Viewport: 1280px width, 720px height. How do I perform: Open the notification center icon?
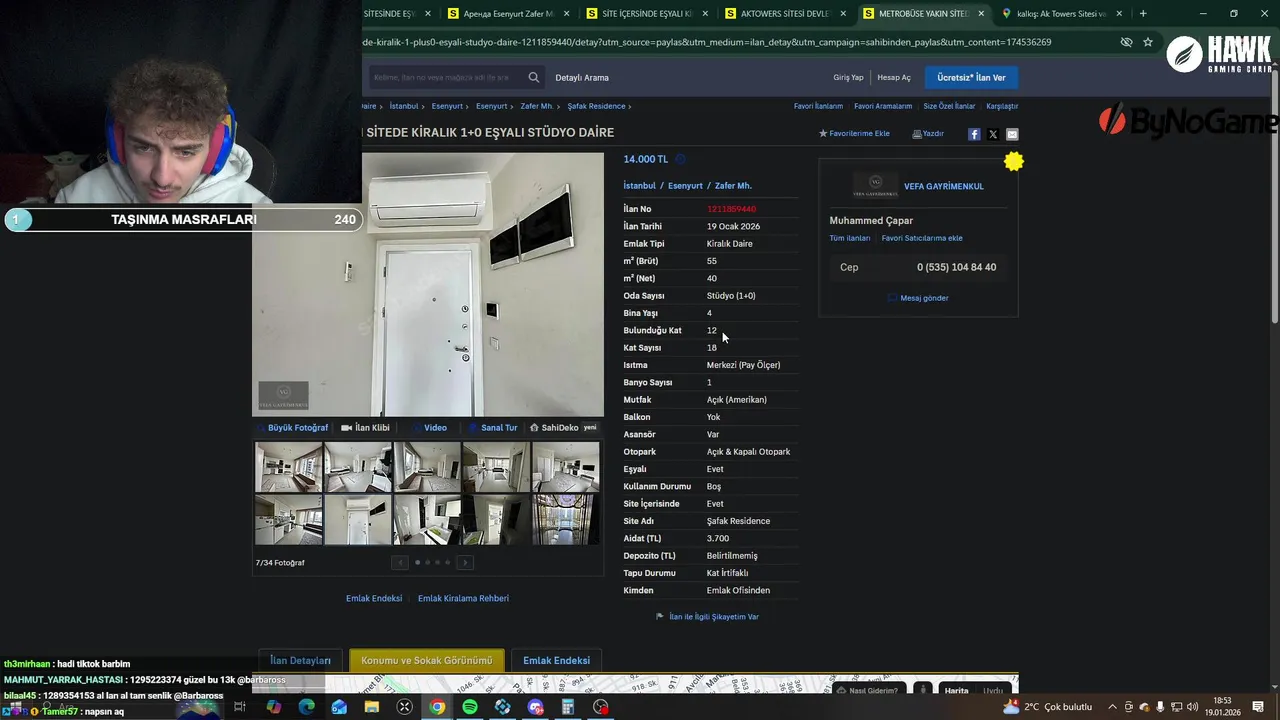click(1258, 707)
